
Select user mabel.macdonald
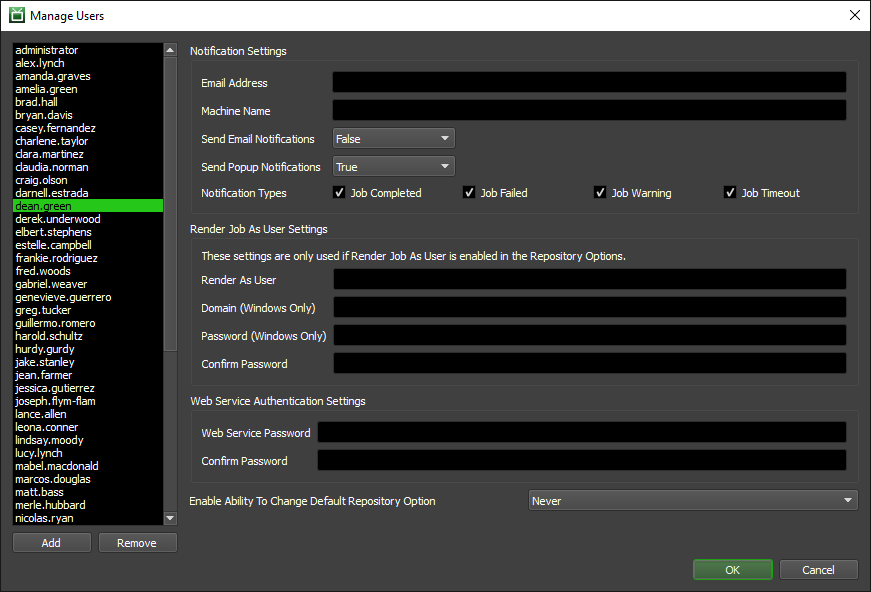tap(88, 466)
